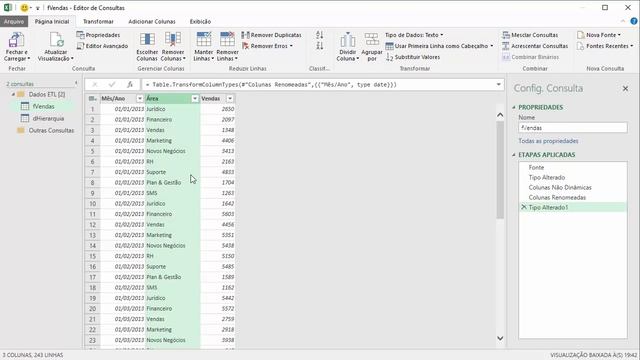This screenshot has height=360, width=640.
Task: Click Atualizar Visualização icon
Action: pyautogui.click(x=56, y=40)
